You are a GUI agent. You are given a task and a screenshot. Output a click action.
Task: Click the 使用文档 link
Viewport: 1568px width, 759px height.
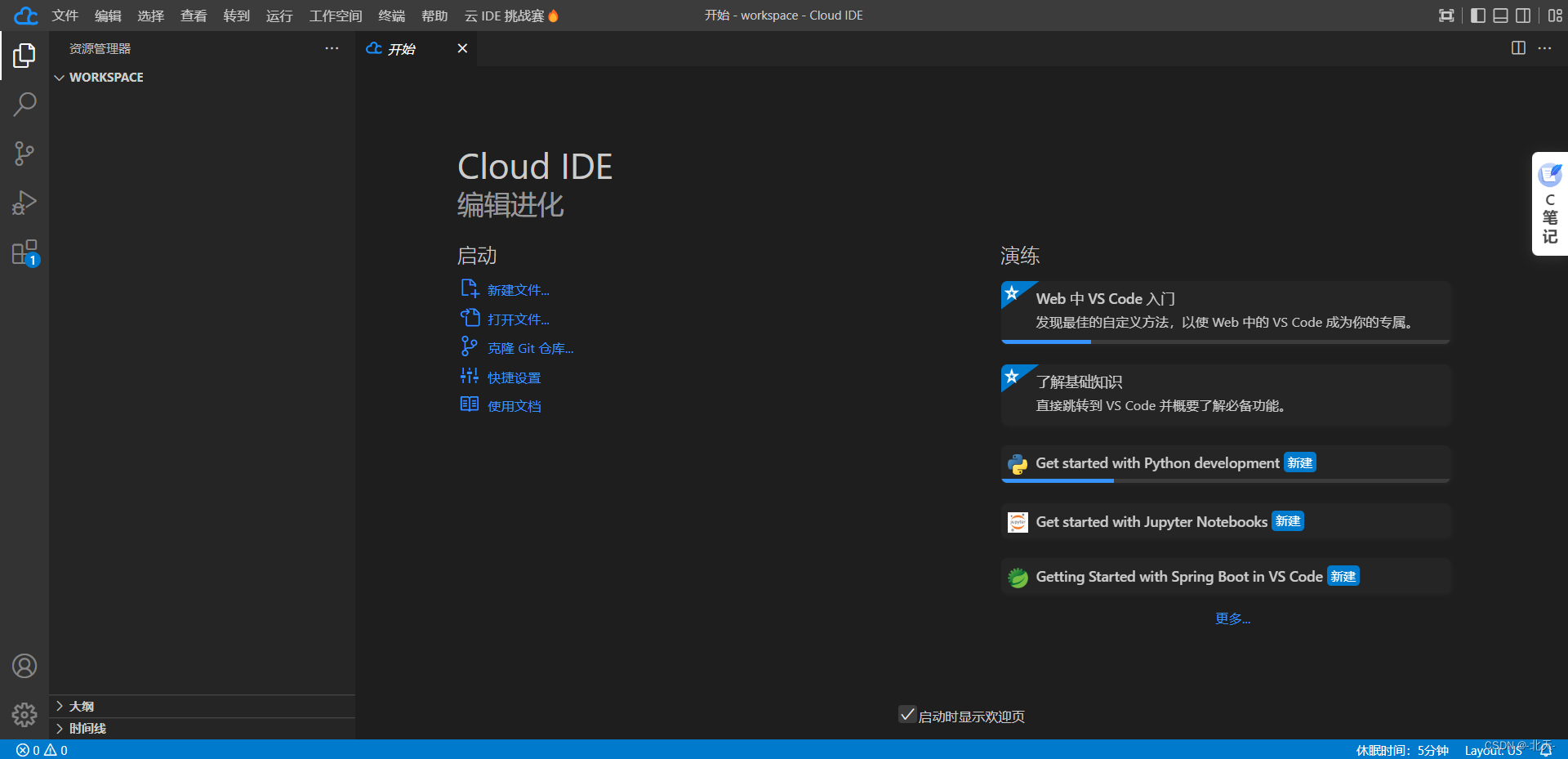514,406
